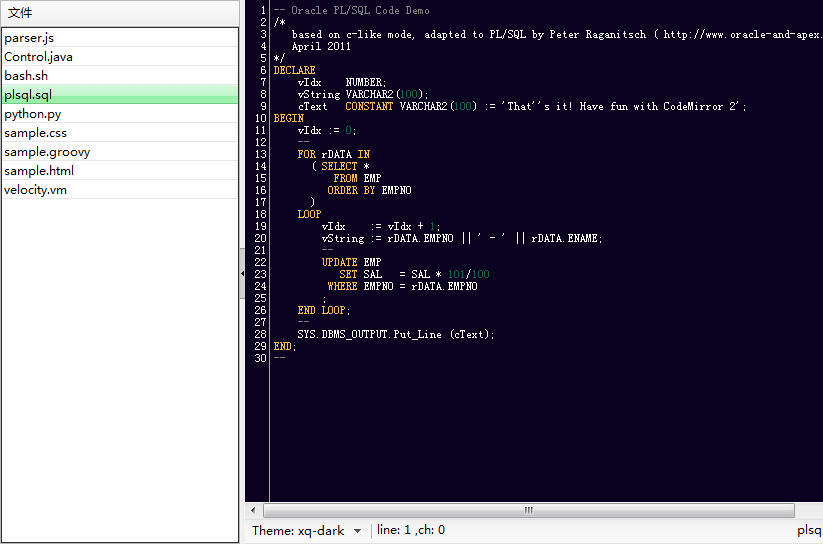Select sample.html in the file panel

tap(39, 171)
